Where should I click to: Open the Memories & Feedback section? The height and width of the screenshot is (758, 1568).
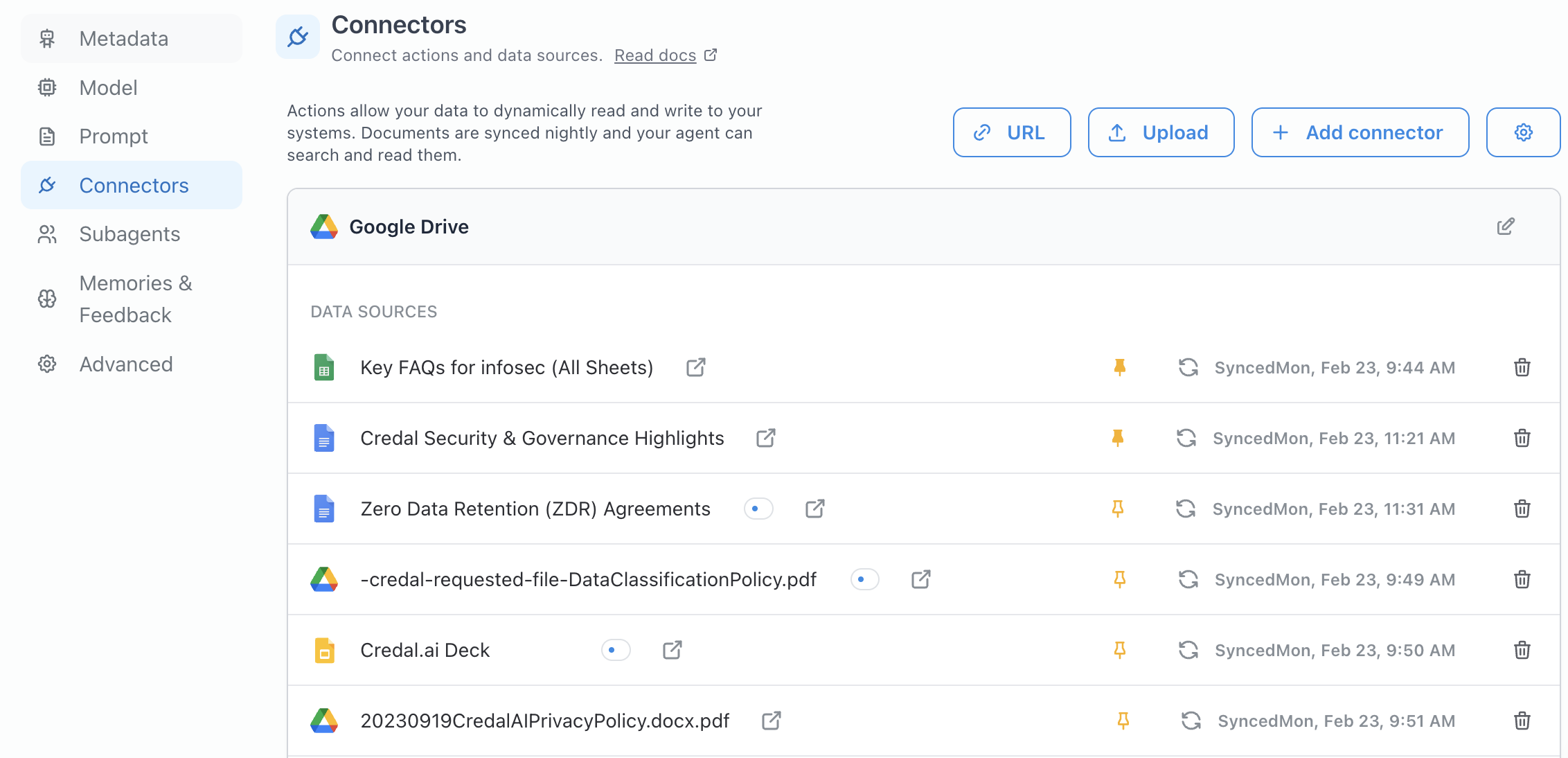[135, 299]
